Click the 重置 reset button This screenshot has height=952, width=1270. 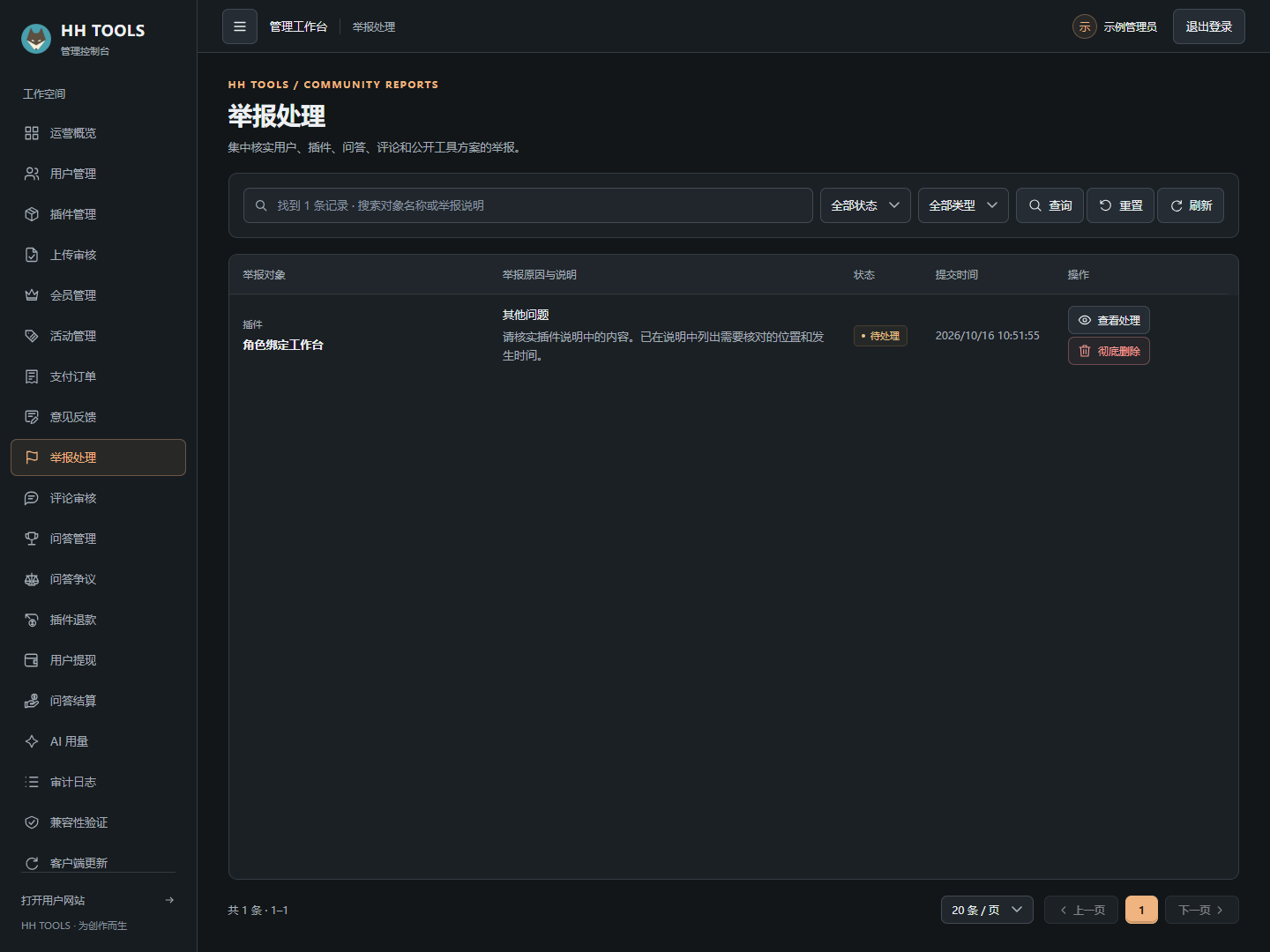pos(1120,205)
